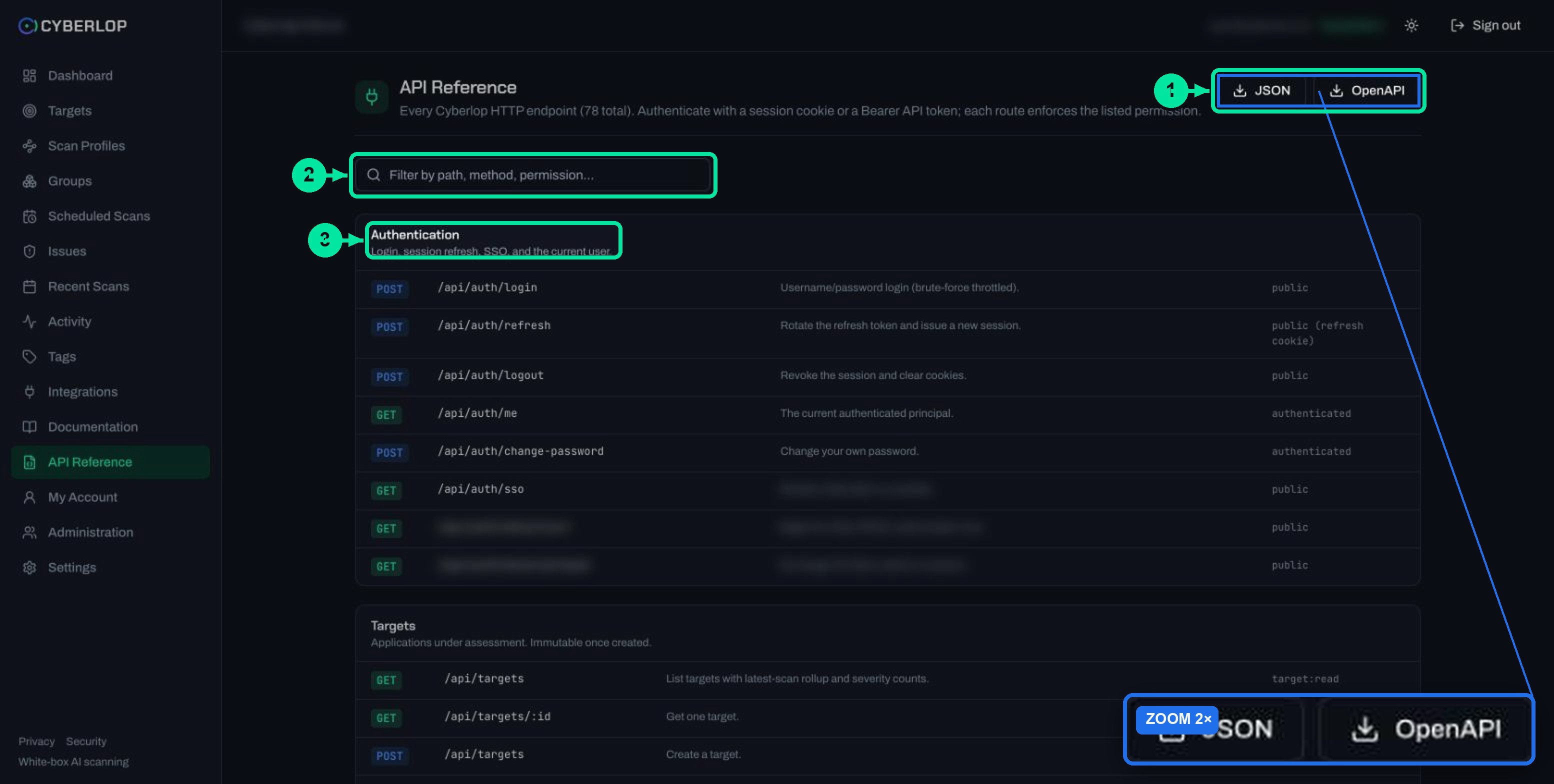
Task: Click the Cyberlop logo
Action: 72,25
